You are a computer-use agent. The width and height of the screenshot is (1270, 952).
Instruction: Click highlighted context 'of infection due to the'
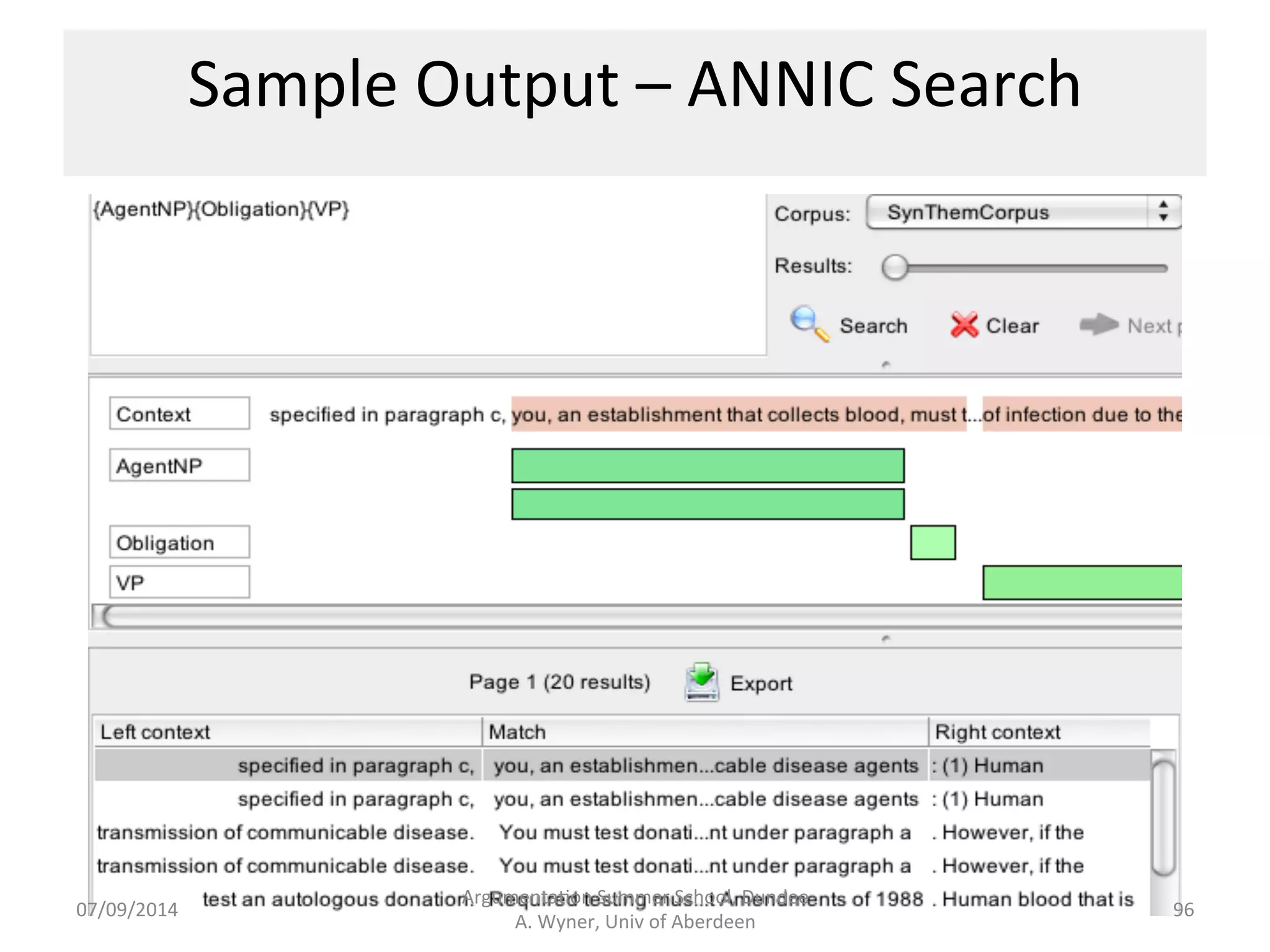[1082, 414]
